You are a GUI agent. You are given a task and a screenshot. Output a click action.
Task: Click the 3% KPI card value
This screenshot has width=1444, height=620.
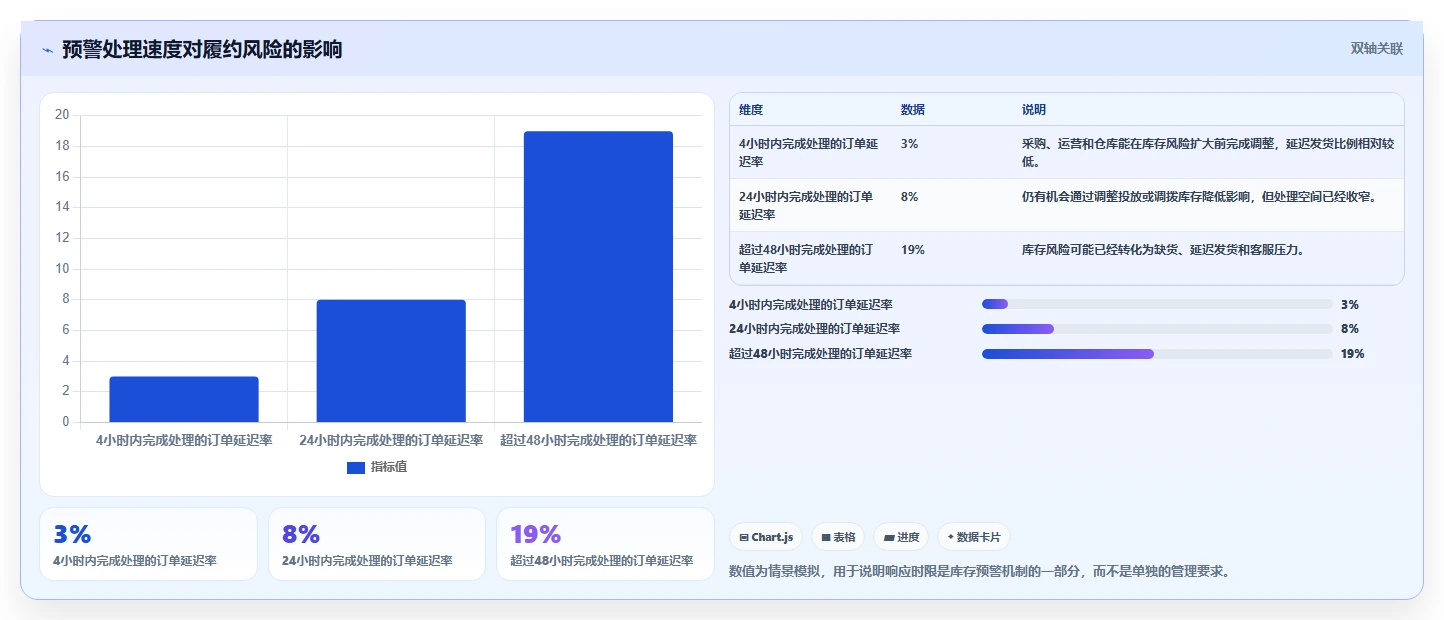click(72, 535)
